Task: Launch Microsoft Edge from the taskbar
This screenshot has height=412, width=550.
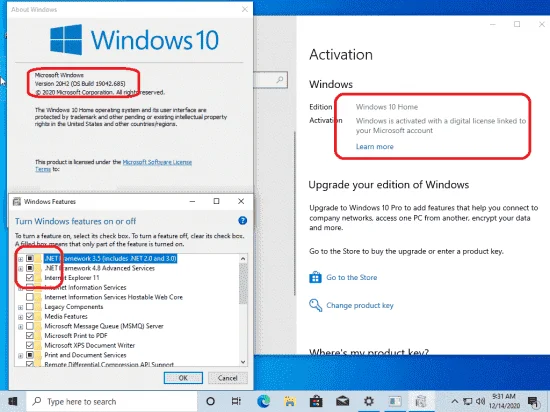Action: (263, 401)
